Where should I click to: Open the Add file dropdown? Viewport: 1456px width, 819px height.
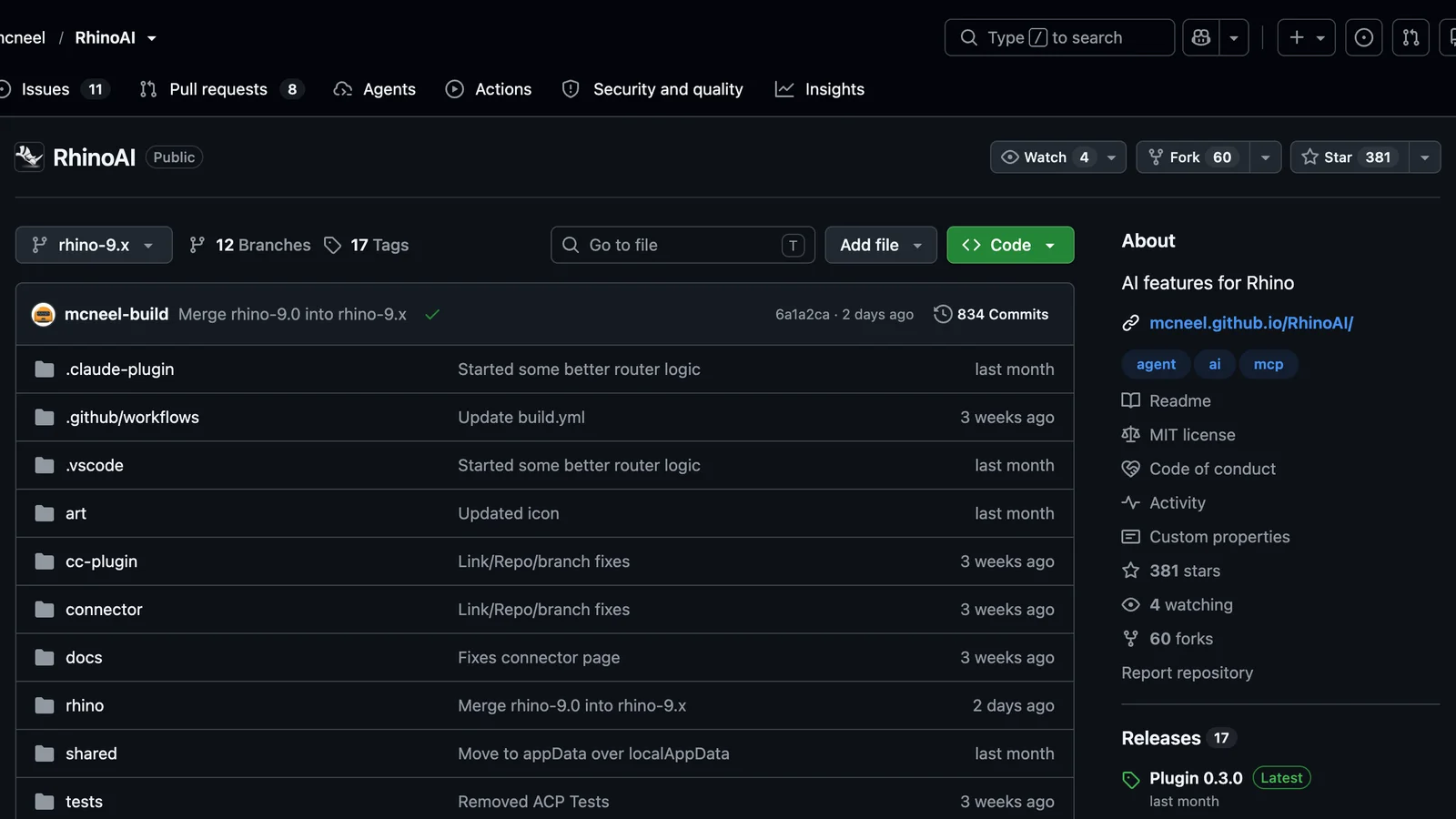[x=881, y=245]
